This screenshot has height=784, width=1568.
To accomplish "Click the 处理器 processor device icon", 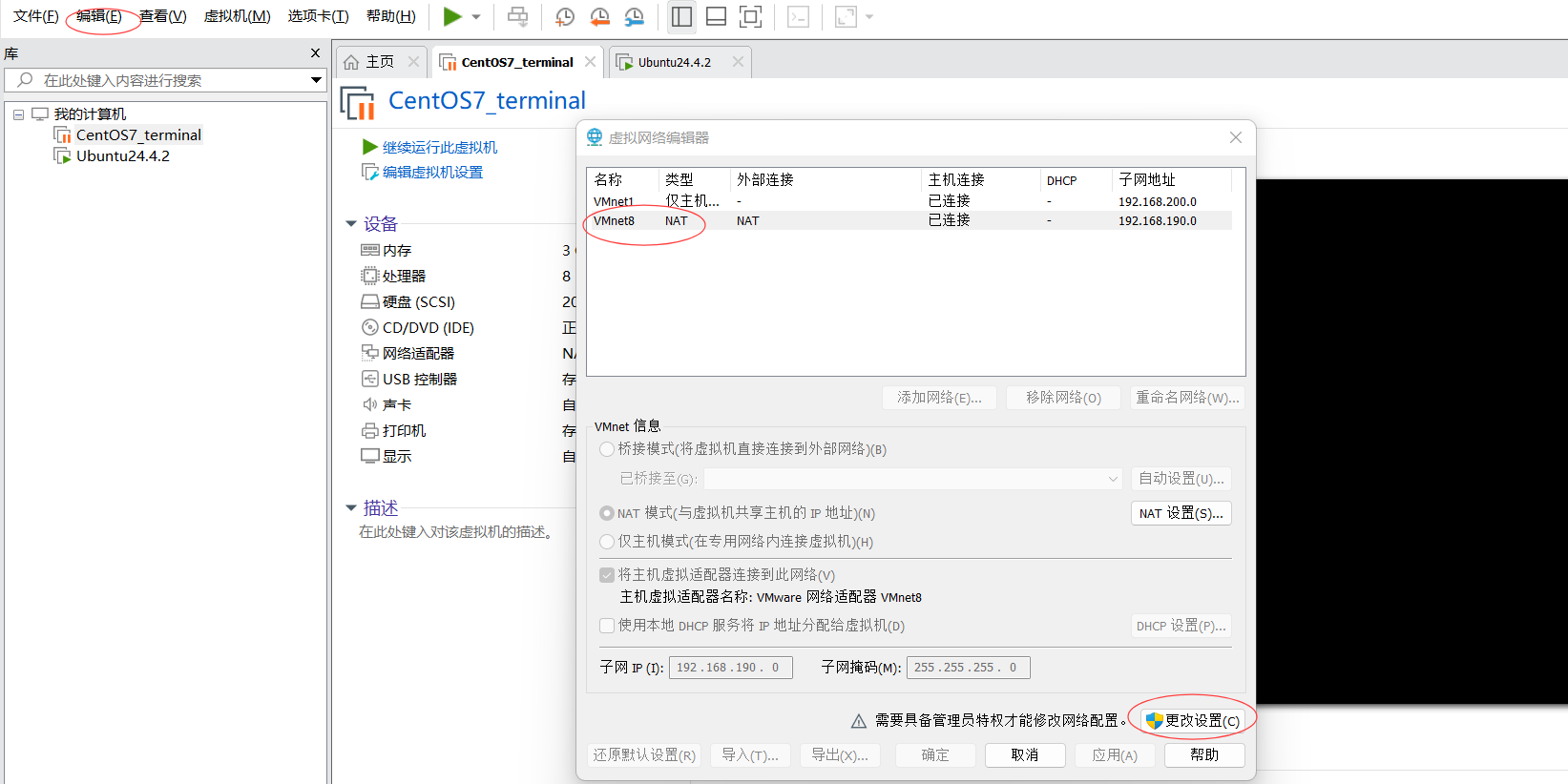I will pos(370,276).
